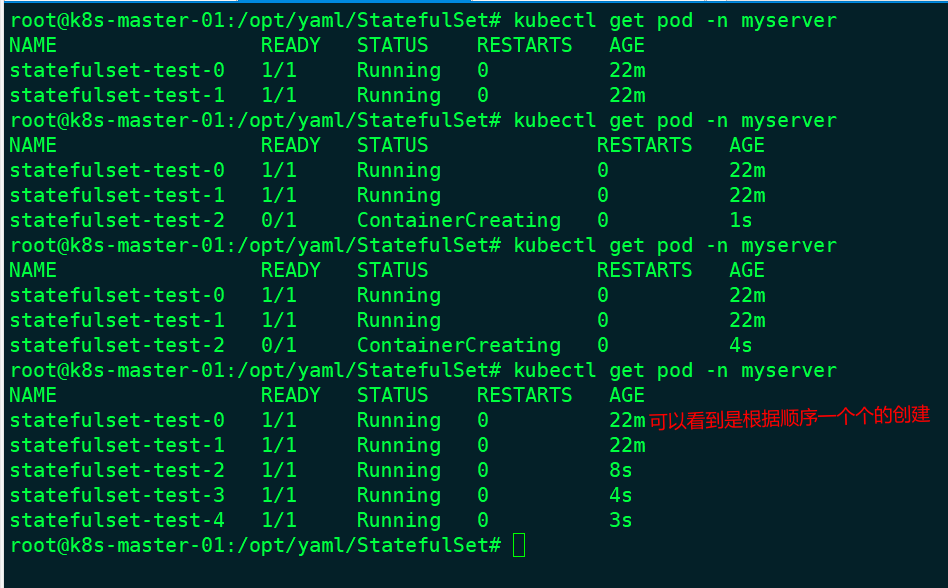Click the STATUS header in the last output
948x588 pixels.
click(x=392, y=395)
